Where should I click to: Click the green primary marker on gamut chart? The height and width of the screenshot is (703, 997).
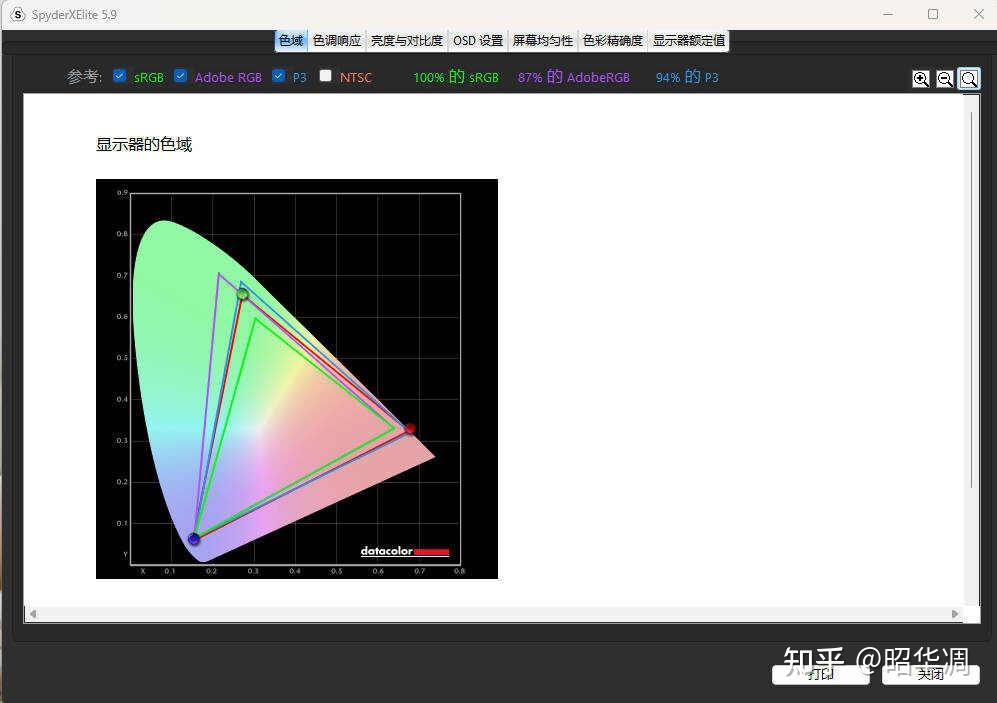click(x=242, y=294)
